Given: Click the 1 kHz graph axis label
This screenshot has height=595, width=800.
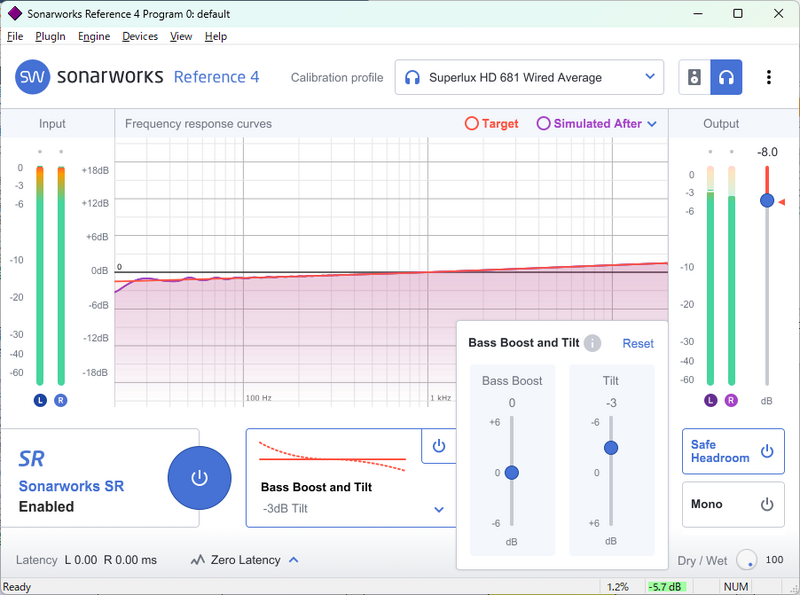Looking at the screenshot, I should pos(441,398).
